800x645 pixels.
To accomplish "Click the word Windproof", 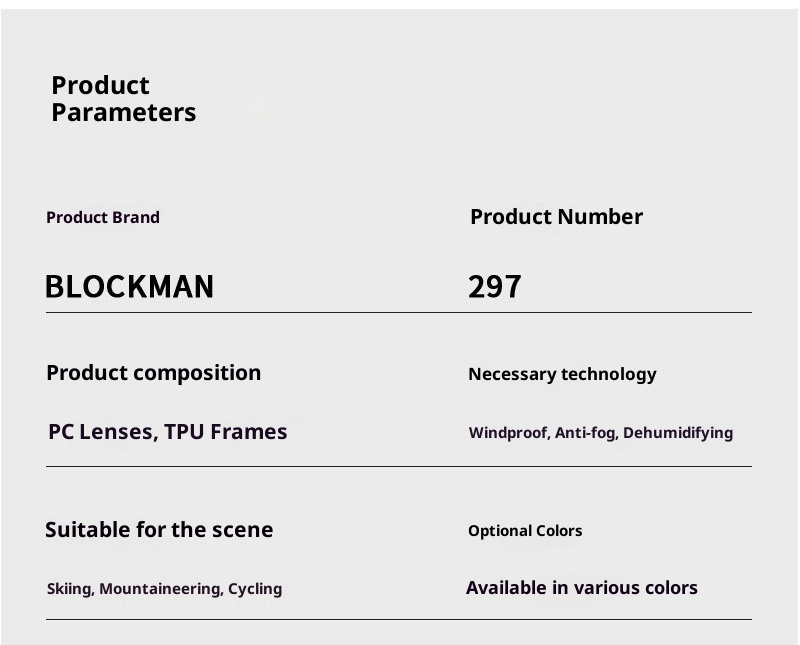I will tap(508, 433).
